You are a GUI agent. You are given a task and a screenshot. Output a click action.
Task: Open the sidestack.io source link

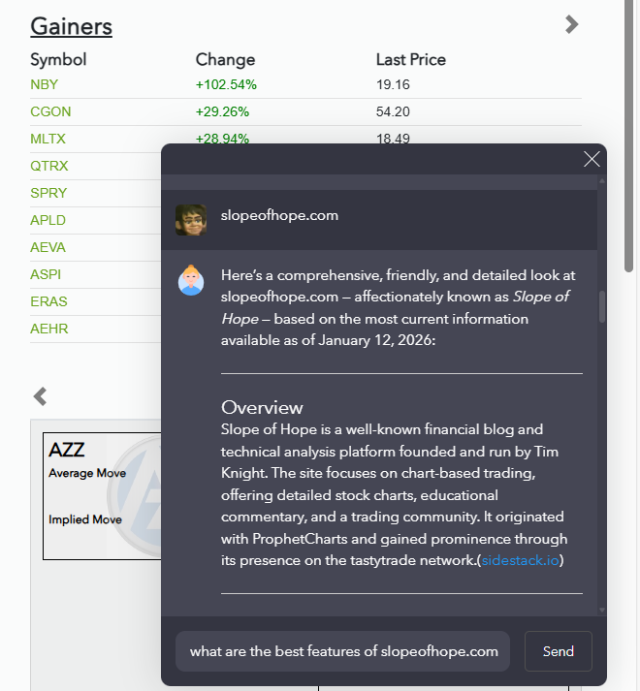click(x=521, y=561)
